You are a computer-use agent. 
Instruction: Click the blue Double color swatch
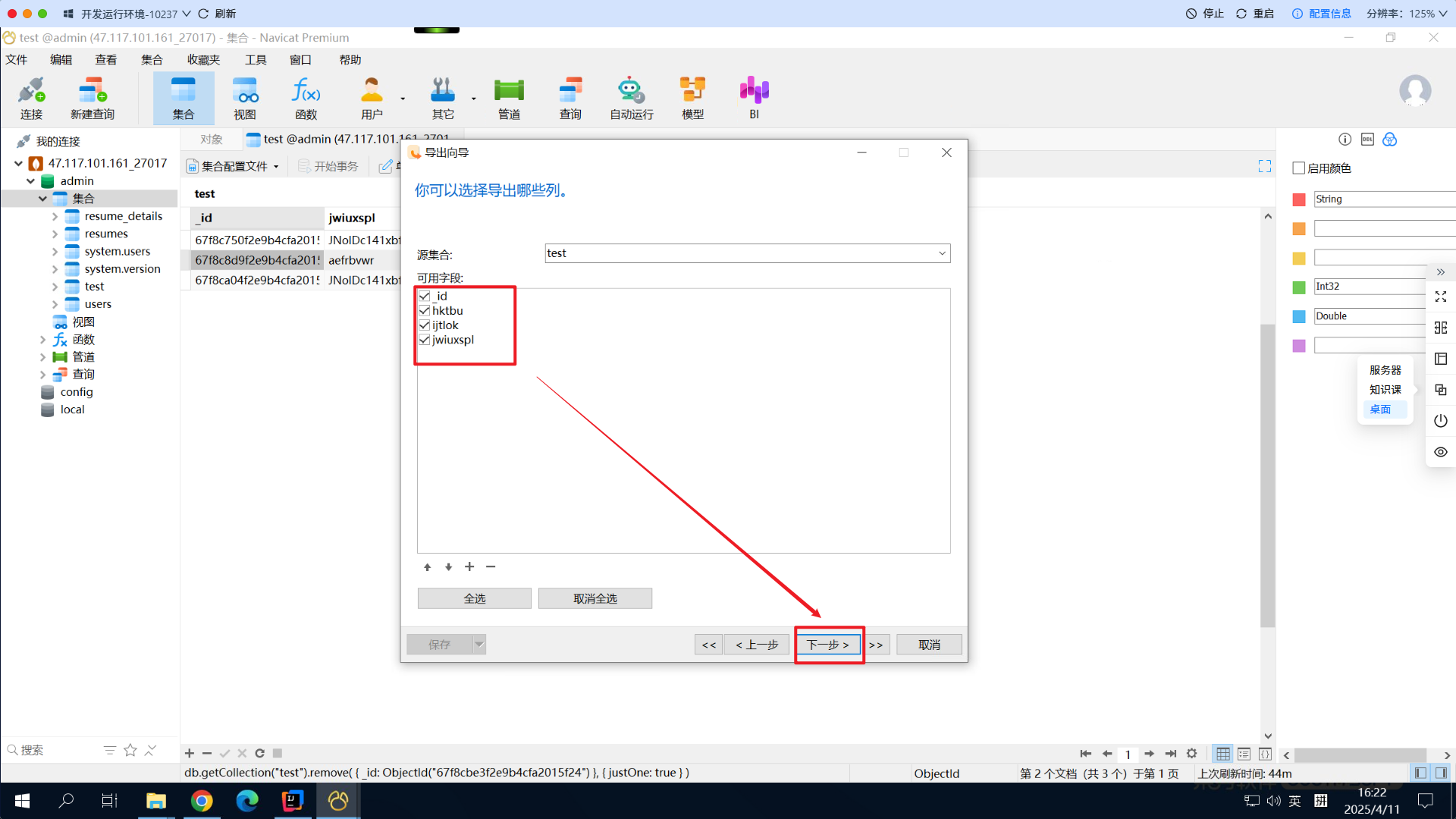click(x=1299, y=316)
